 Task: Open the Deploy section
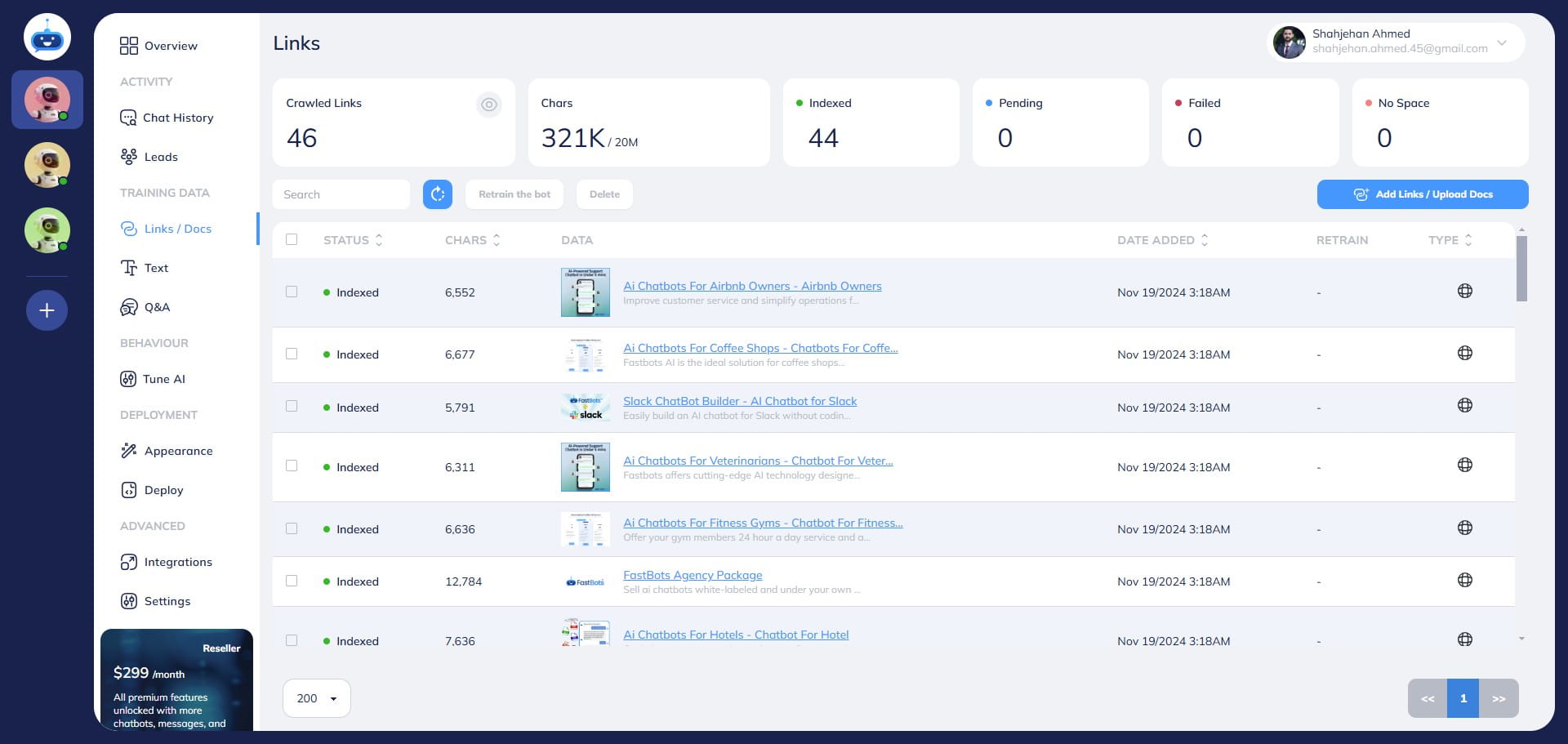pyautogui.click(x=162, y=490)
